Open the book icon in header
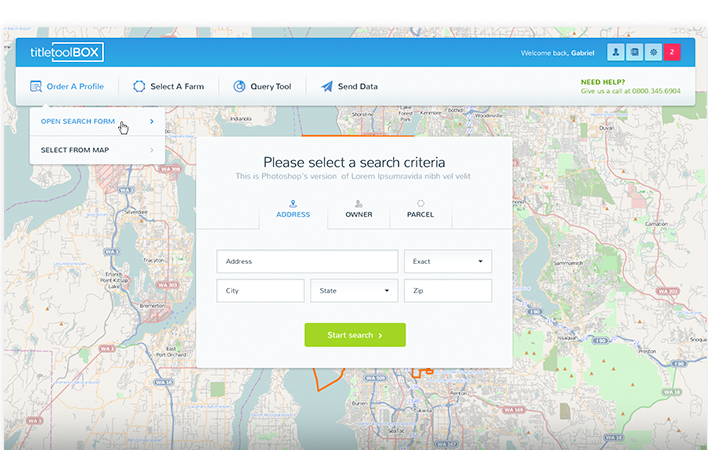The image size is (708, 450). [634, 52]
